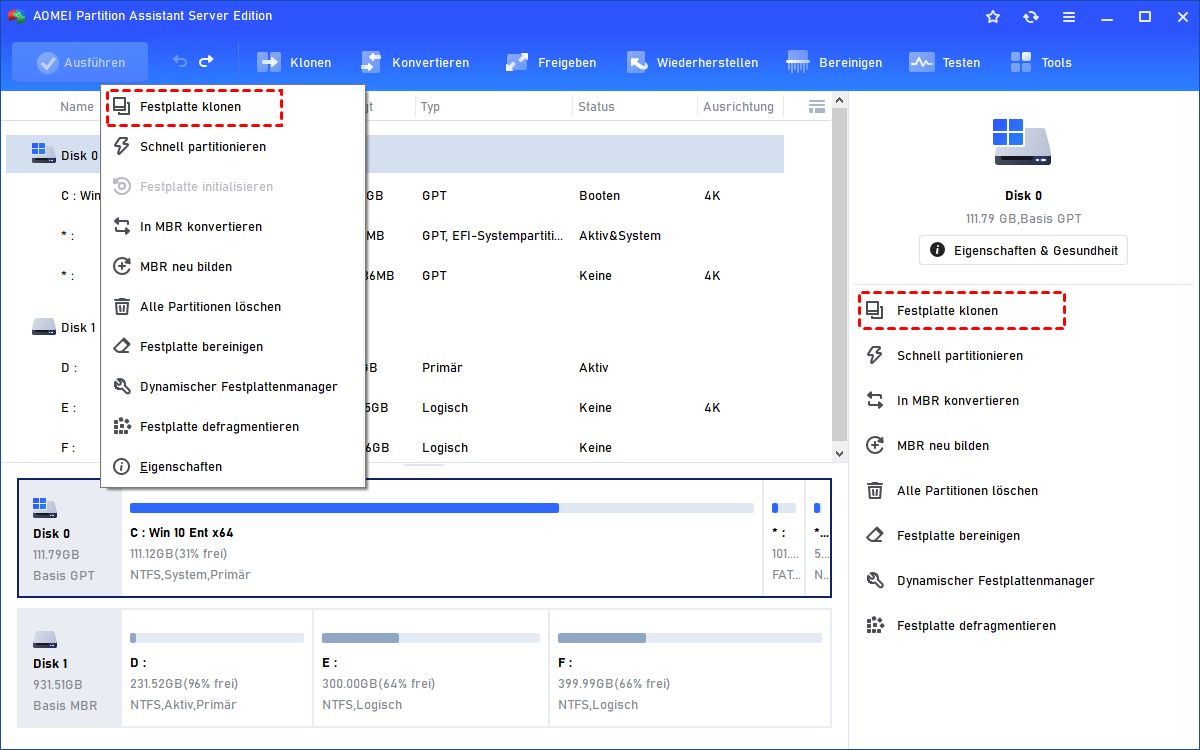Open the Testen toolbar menu
The height and width of the screenshot is (750, 1200).
pyautogui.click(x=945, y=62)
